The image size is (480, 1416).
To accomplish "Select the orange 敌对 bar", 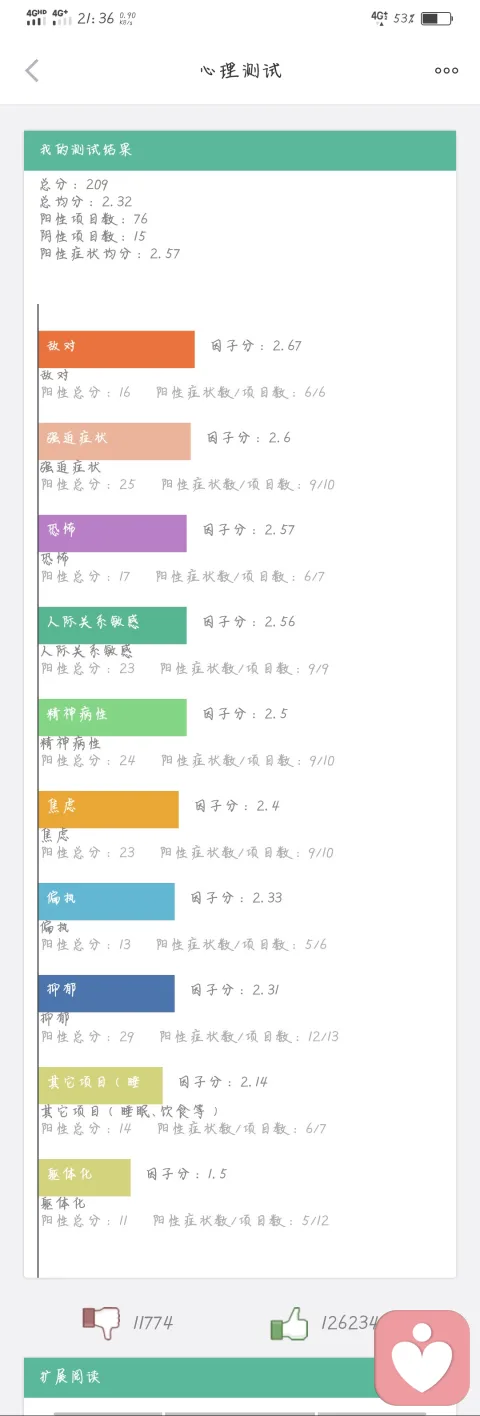I will click(x=116, y=349).
